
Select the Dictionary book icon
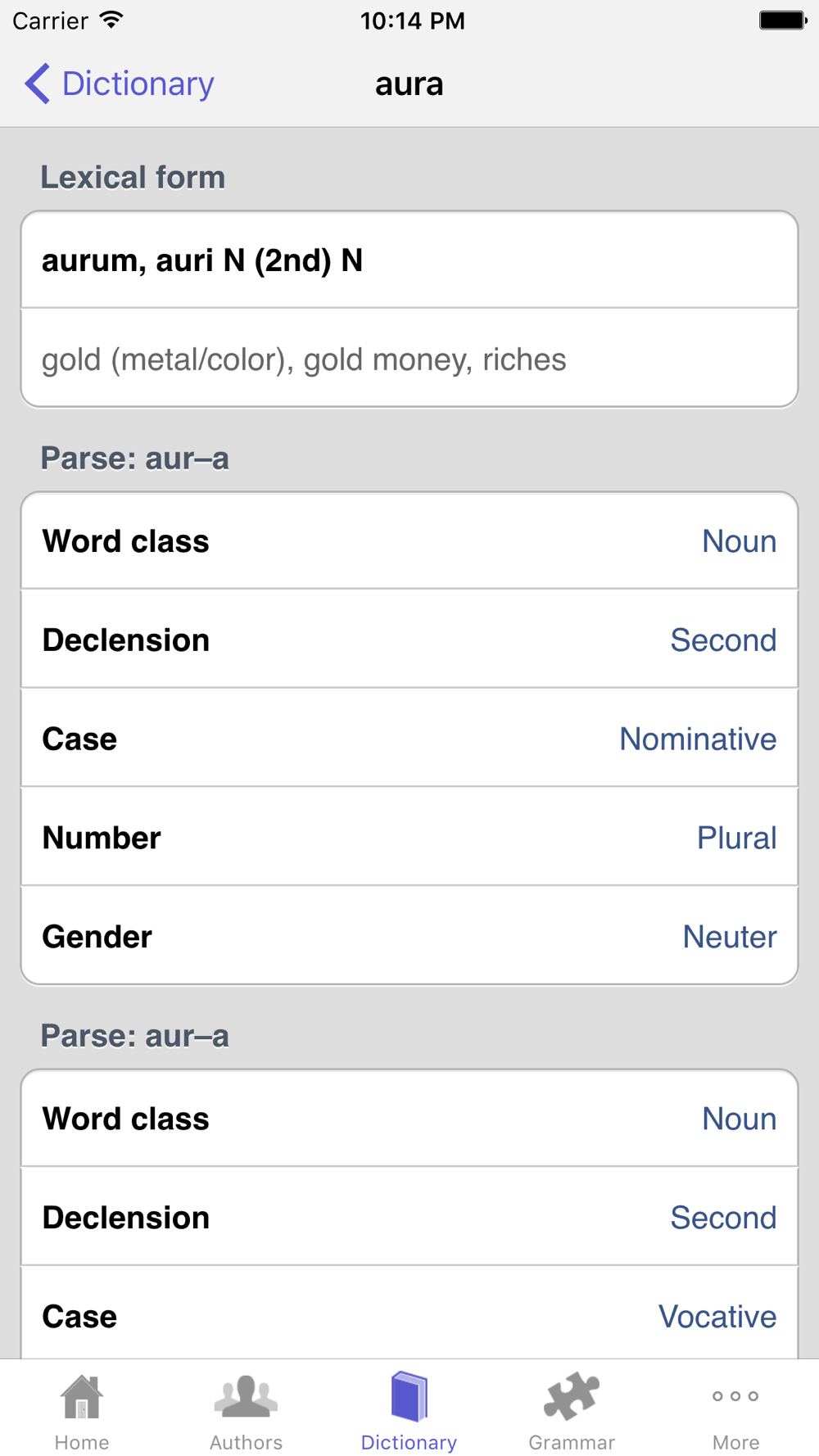tap(409, 1397)
